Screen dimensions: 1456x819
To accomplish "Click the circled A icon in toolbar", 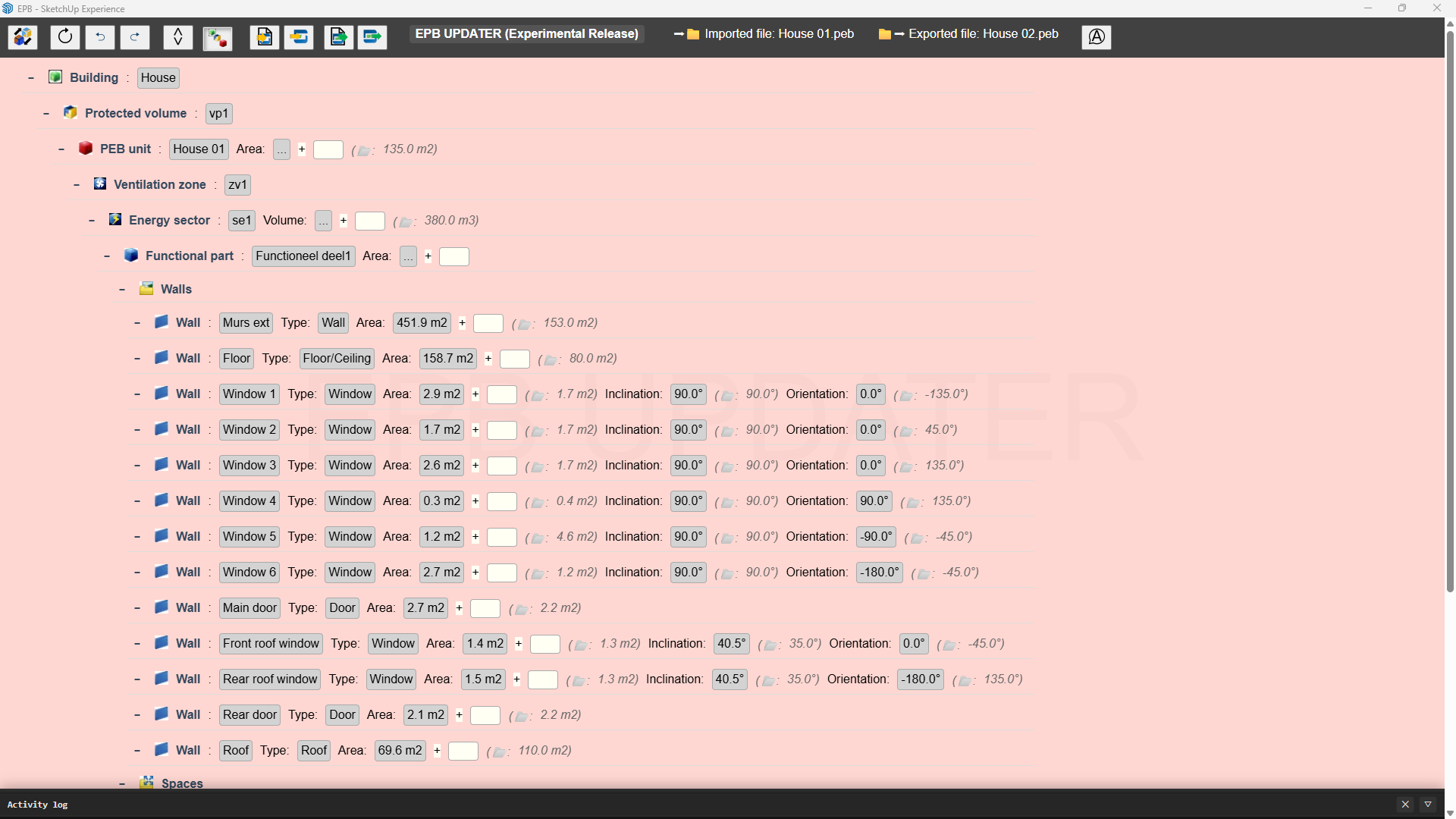I will (1096, 36).
